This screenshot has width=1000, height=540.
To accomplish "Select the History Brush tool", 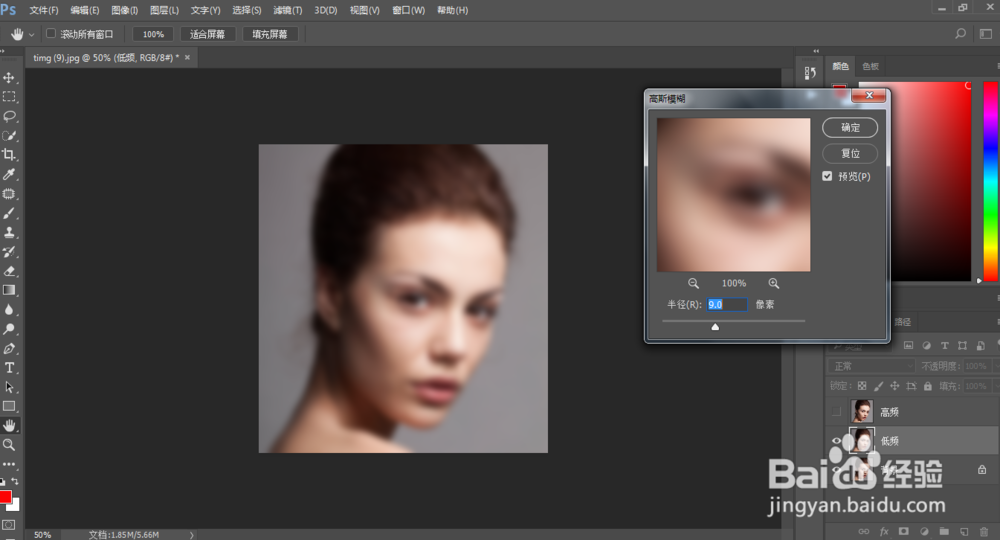I will [x=9, y=252].
